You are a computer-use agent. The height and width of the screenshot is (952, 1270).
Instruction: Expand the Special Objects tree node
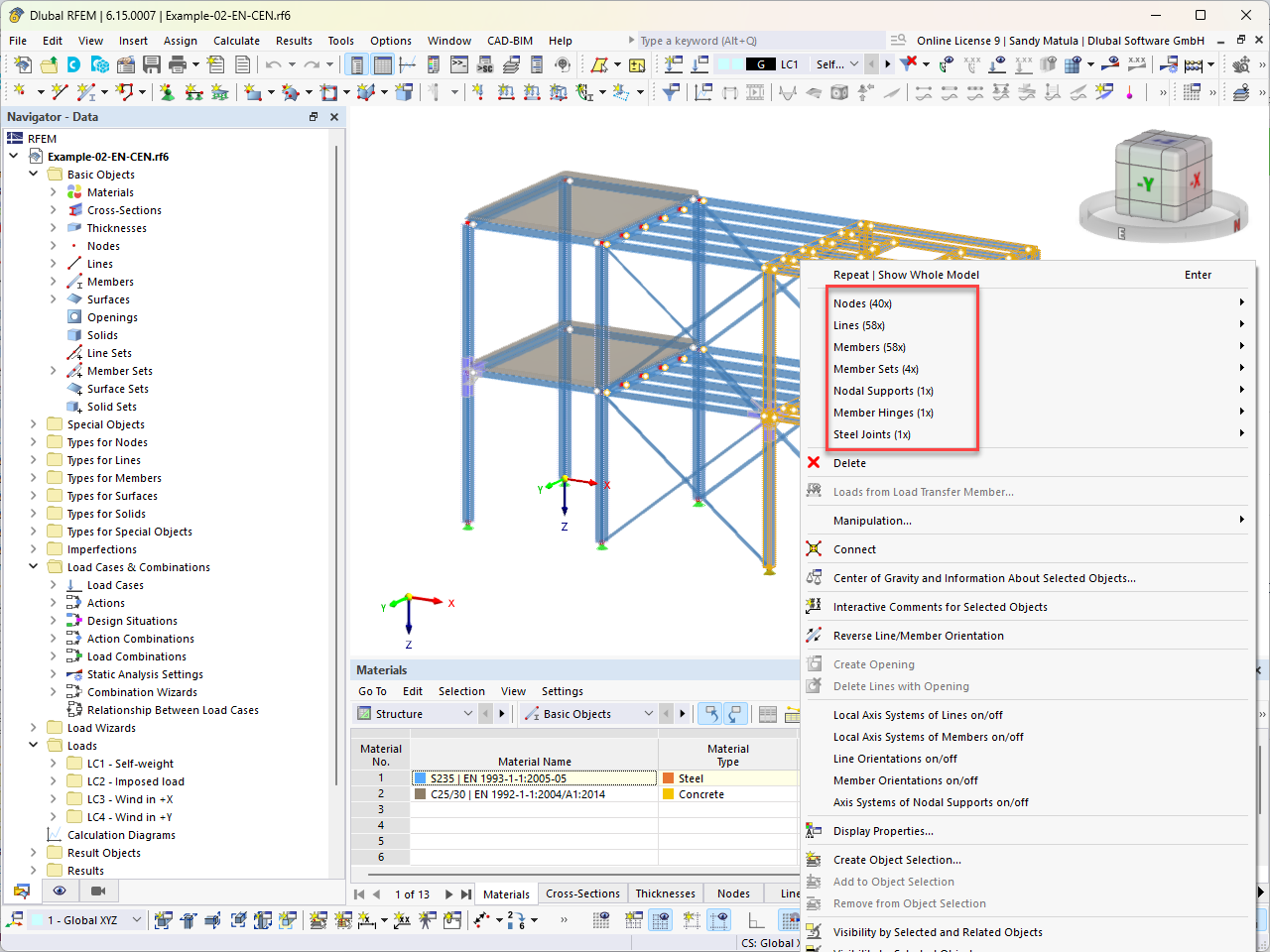(x=33, y=424)
